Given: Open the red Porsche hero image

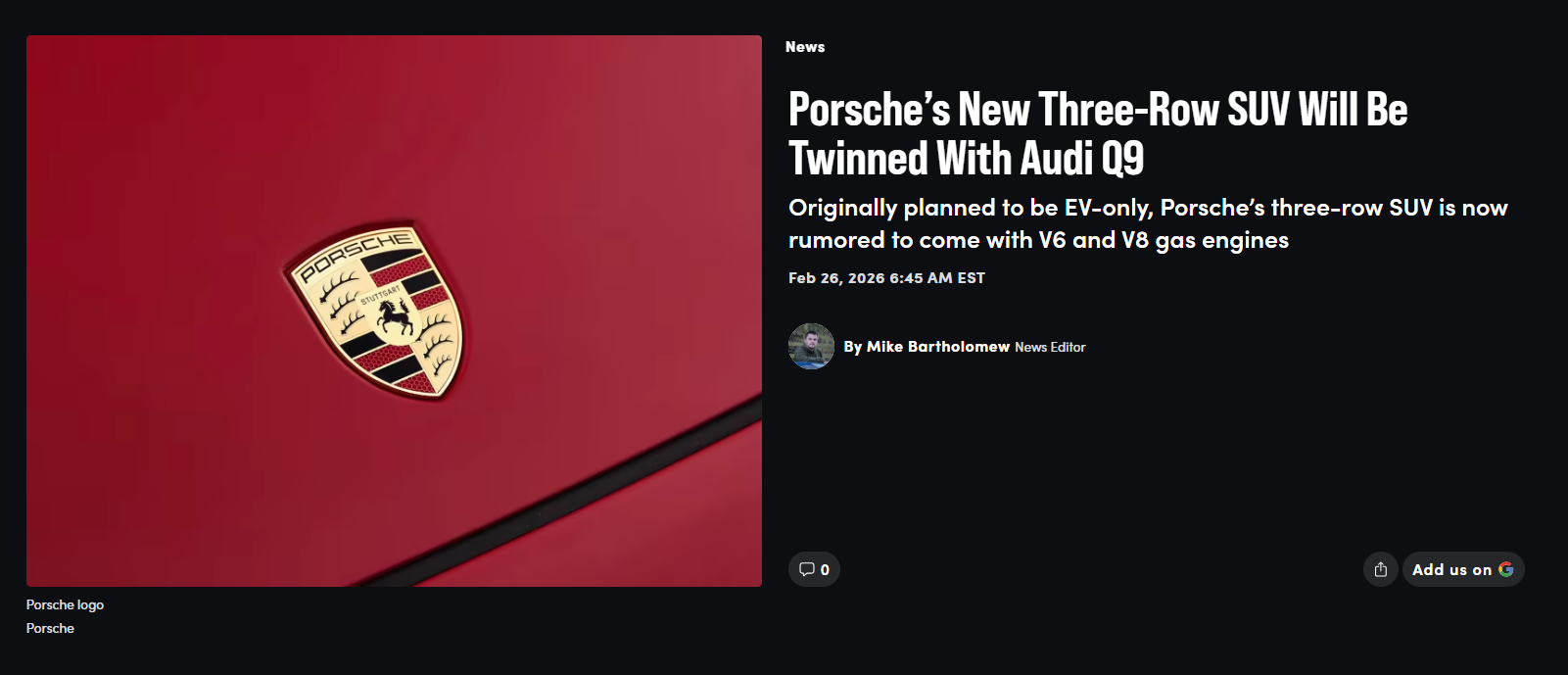Looking at the screenshot, I should [394, 311].
